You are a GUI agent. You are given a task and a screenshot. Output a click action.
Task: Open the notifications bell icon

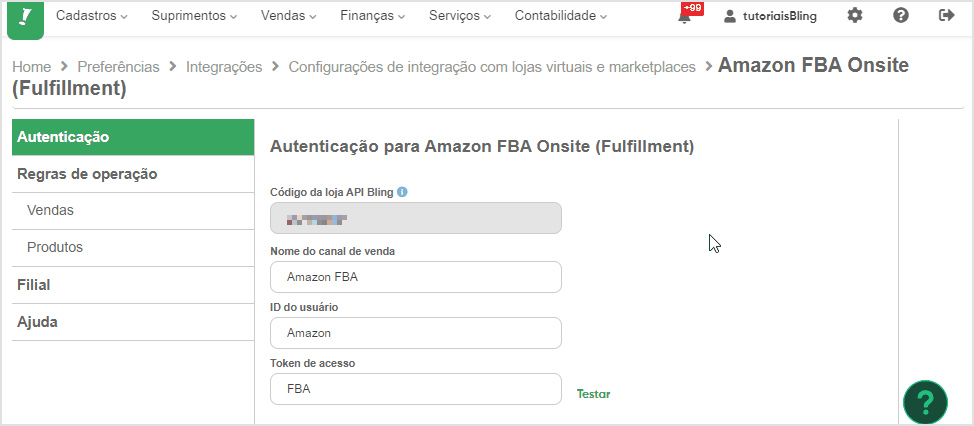coord(685,17)
